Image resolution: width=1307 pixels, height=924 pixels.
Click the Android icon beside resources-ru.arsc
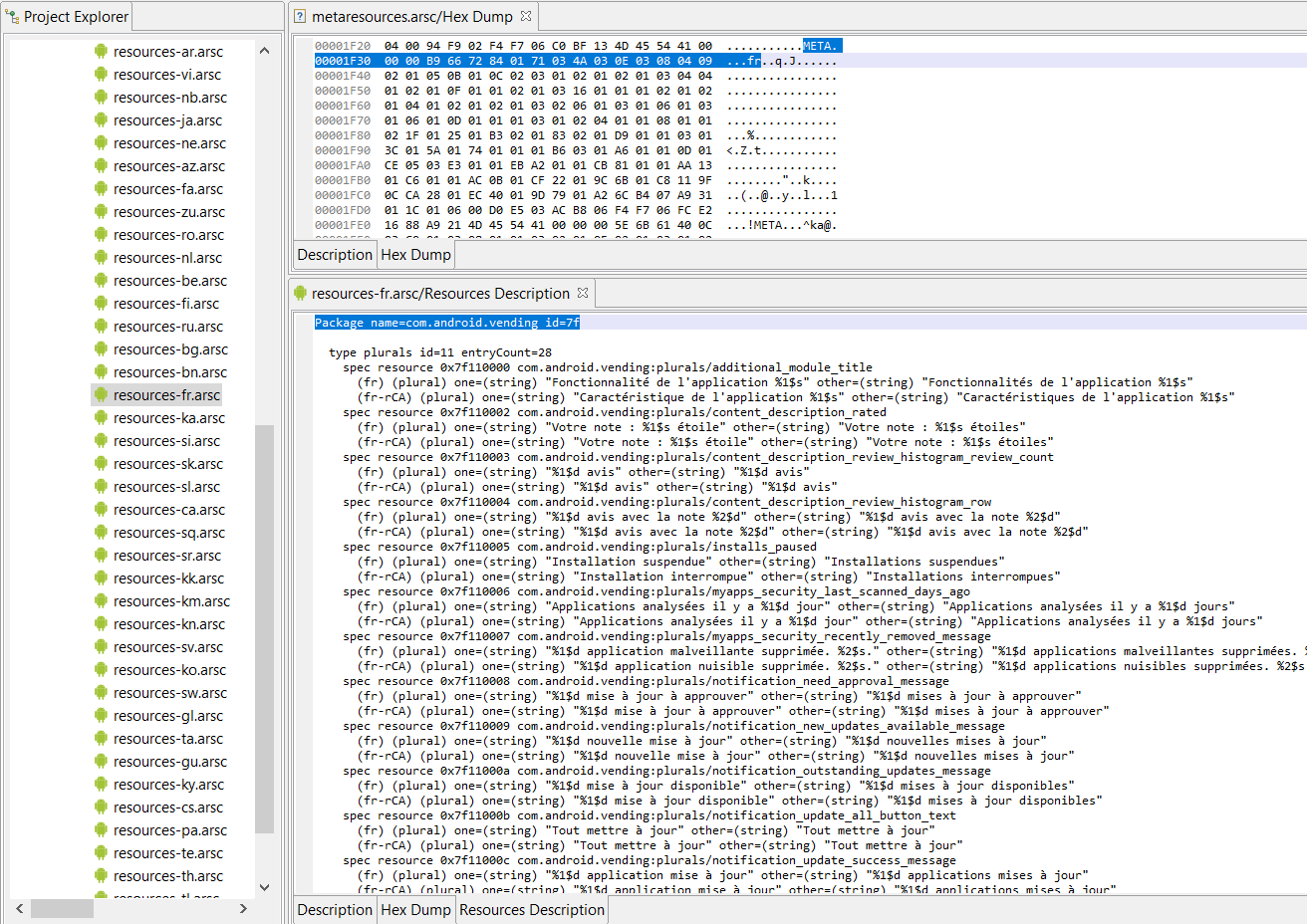click(x=101, y=327)
